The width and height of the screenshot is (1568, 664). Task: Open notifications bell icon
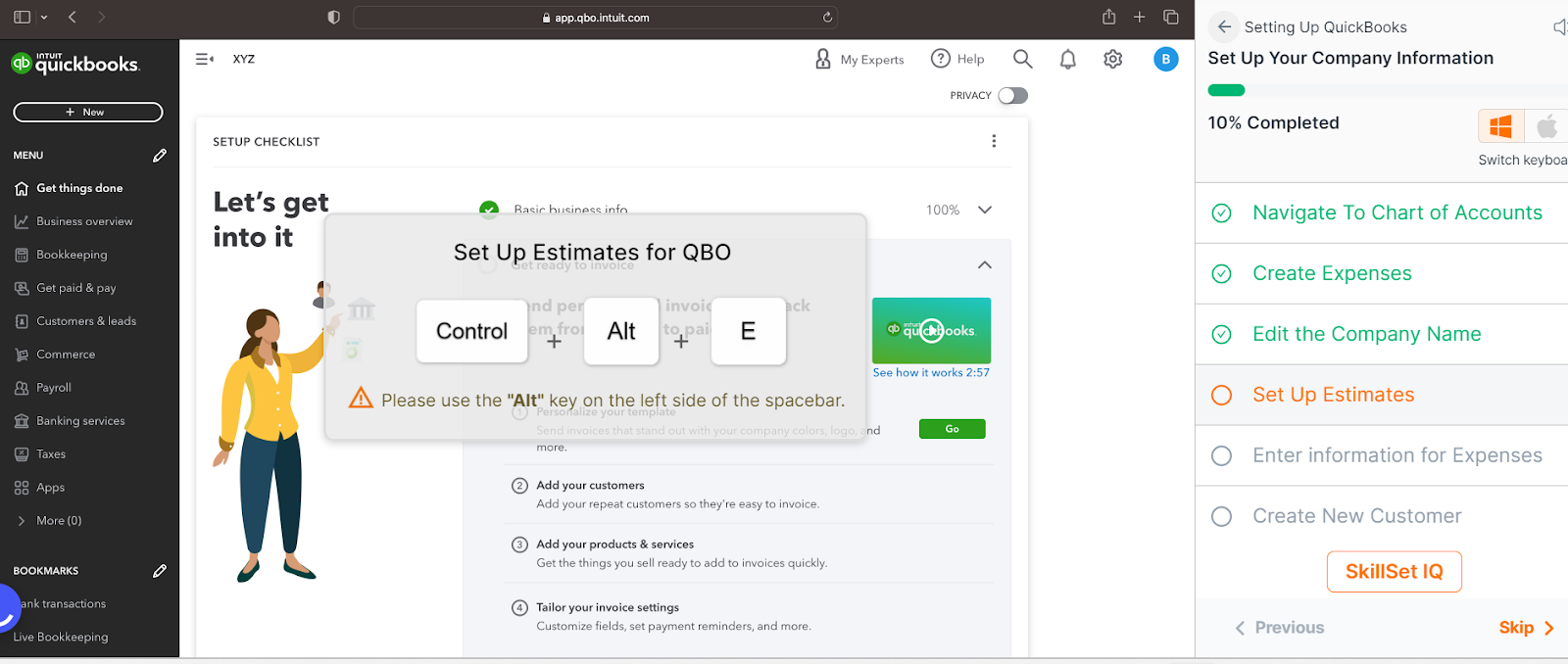click(x=1067, y=59)
